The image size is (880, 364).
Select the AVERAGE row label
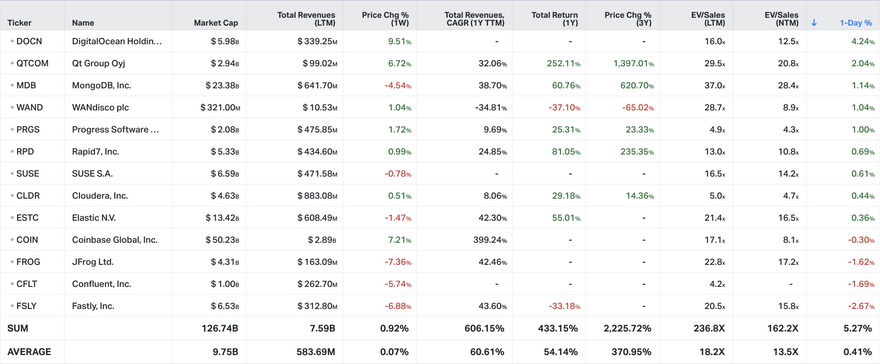pyautogui.click(x=29, y=352)
